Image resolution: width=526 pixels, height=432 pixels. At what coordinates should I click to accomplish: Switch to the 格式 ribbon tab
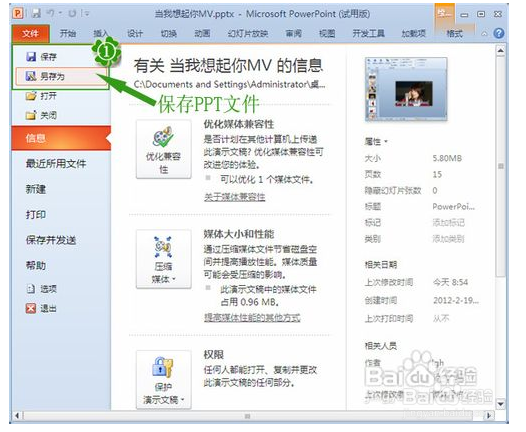click(x=454, y=33)
